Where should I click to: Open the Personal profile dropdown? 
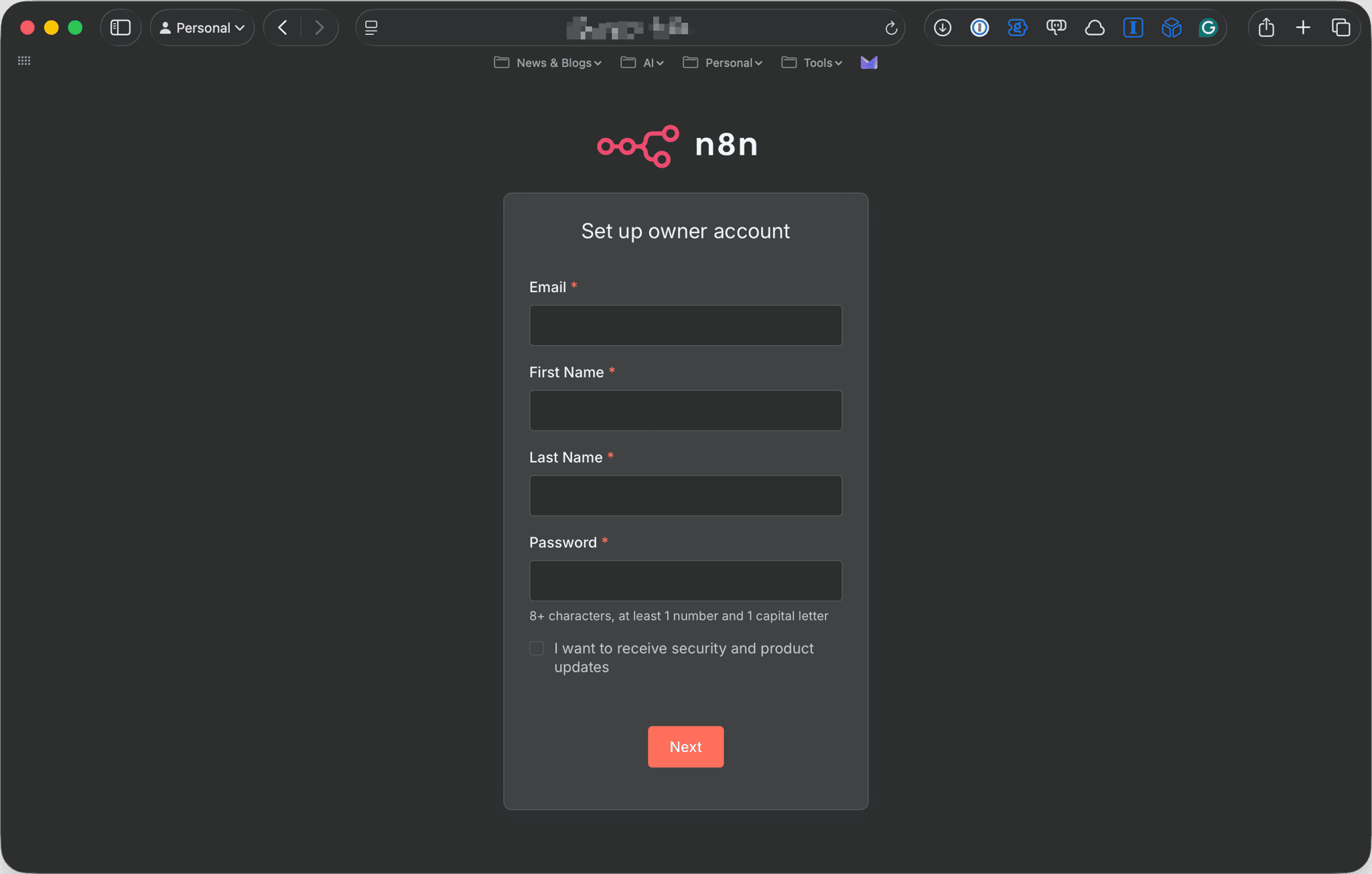pyautogui.click(x=202, y=27)
